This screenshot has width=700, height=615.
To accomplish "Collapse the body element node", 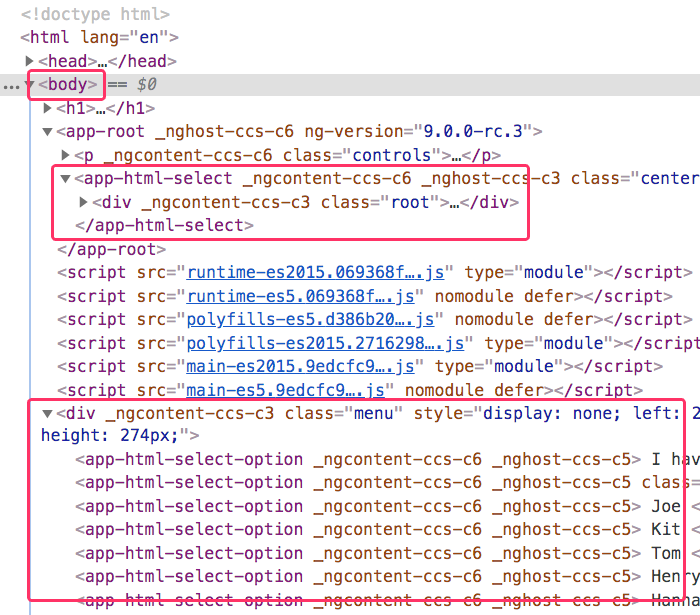I will (x=30, y=85).
